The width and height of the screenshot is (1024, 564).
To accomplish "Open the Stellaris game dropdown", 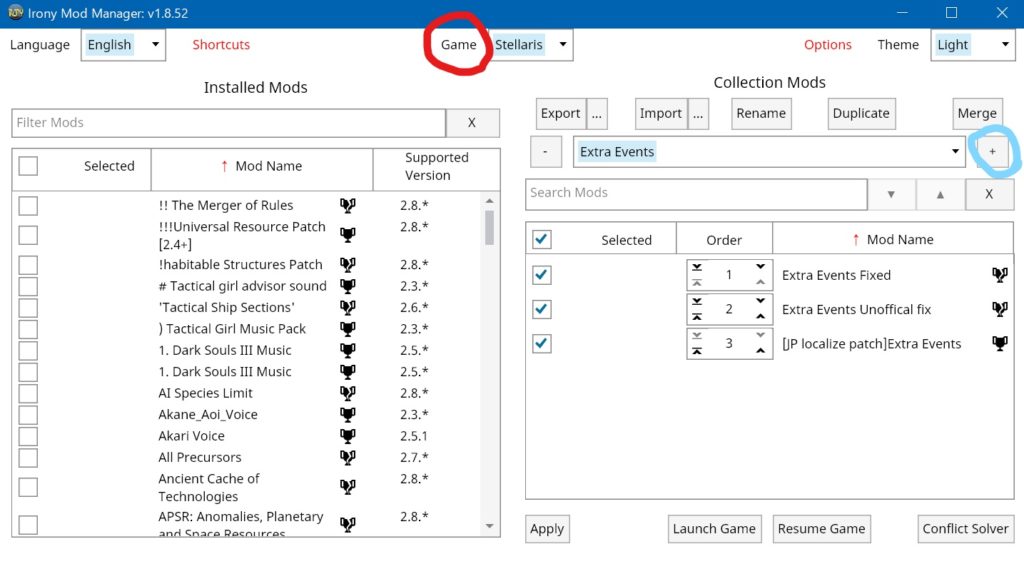I will point(531,45).
